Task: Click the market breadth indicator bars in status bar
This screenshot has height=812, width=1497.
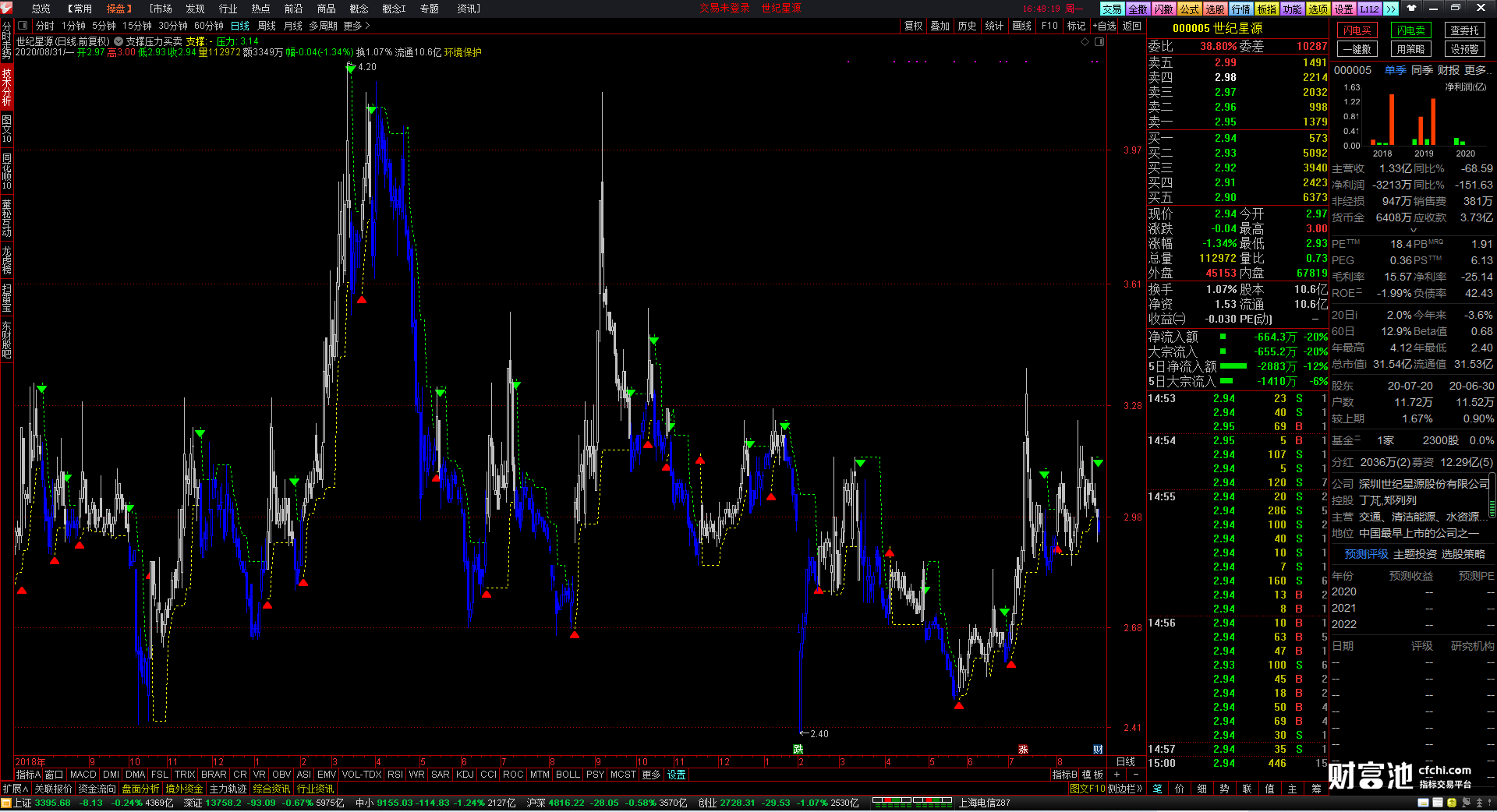Action: coord(911,801)
